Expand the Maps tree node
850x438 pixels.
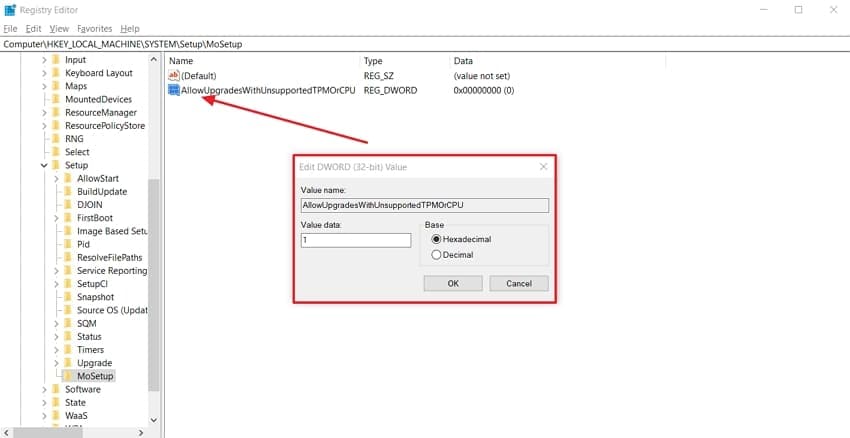44,86
